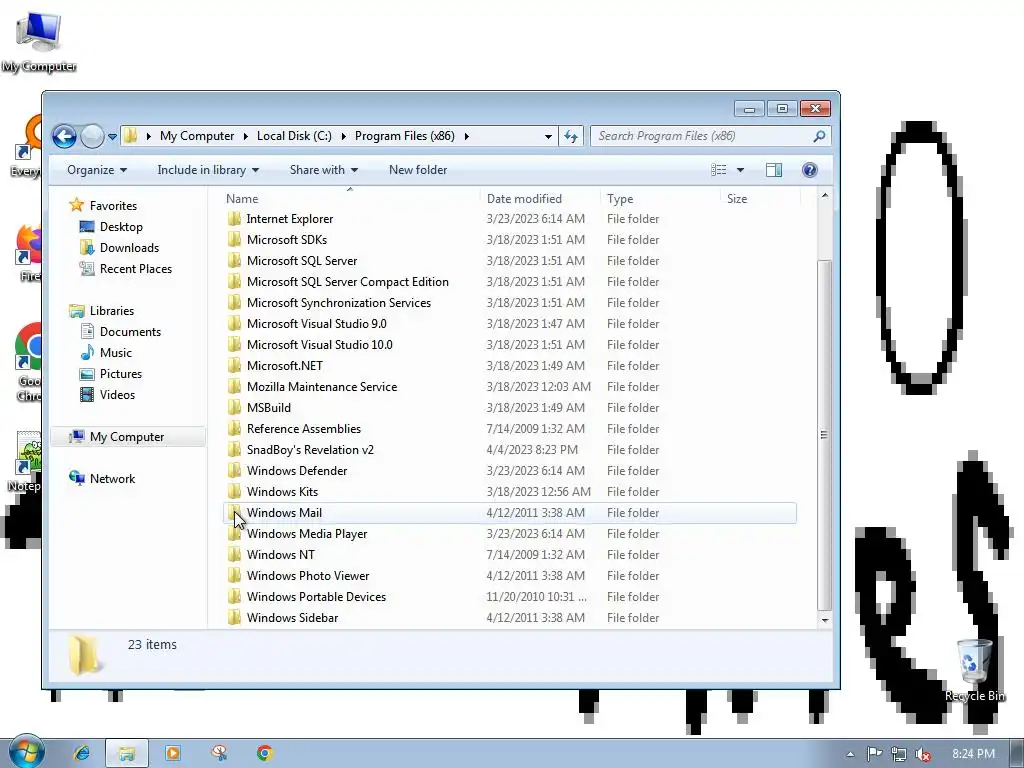Open the Music library
1024x768 pixels.
pos(106,353)
